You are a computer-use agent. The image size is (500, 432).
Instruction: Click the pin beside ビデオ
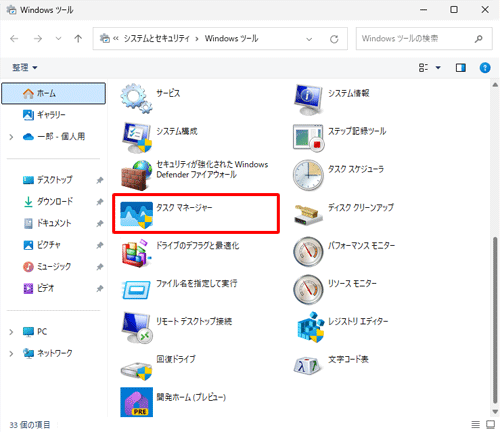point(100,289)
